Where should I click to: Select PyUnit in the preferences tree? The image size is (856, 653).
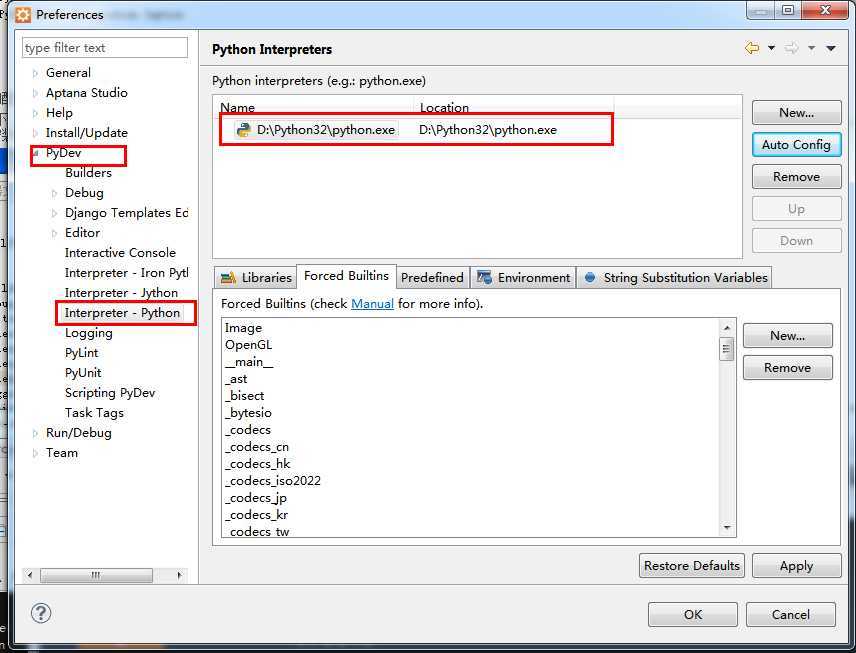83,373
